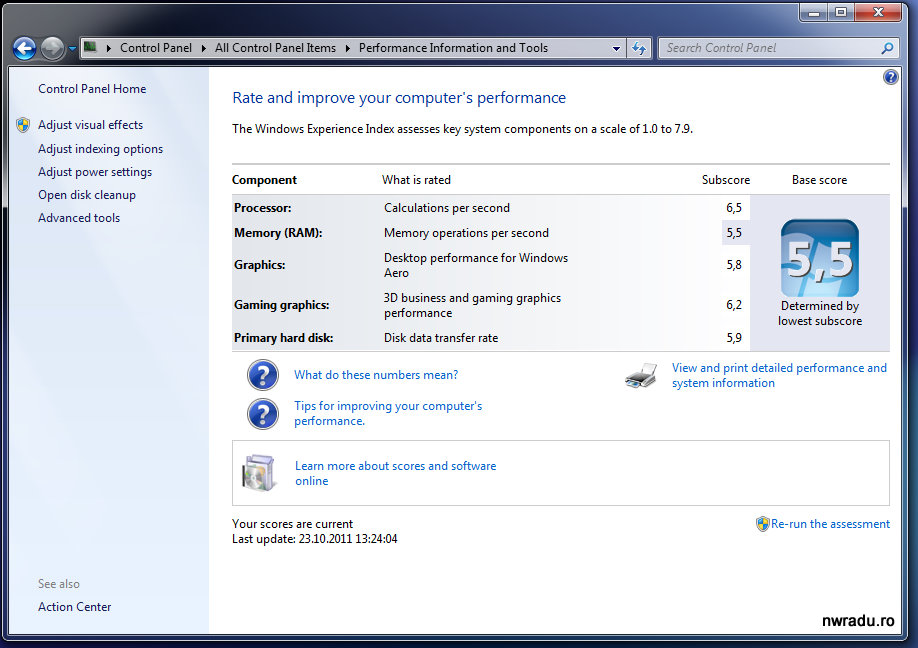The width and height of the screenshot is (918, 648).
Task: Go back using the Back arrow button
Action: tap(25, 49)
